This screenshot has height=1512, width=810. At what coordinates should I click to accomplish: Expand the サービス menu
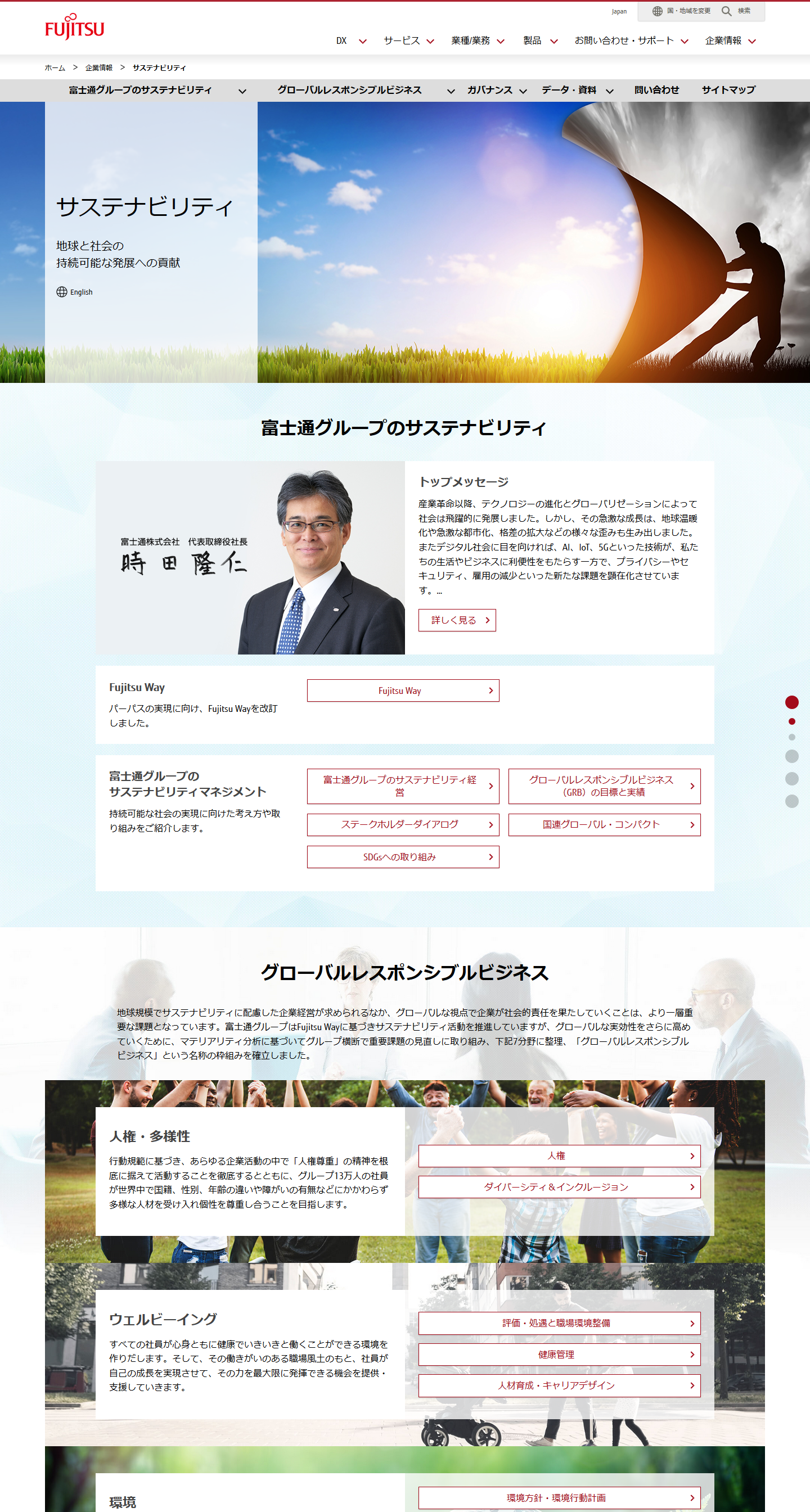(x=409, y=40)
